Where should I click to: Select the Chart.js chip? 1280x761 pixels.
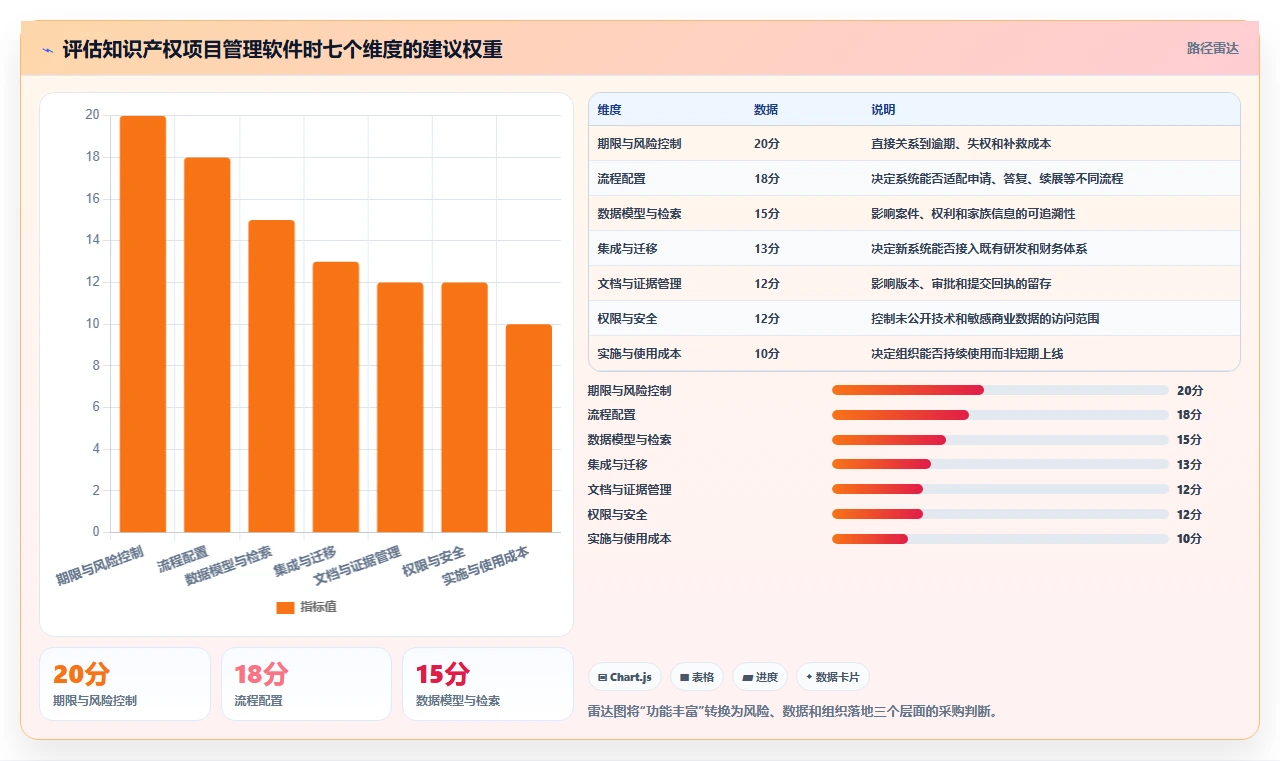624,677
